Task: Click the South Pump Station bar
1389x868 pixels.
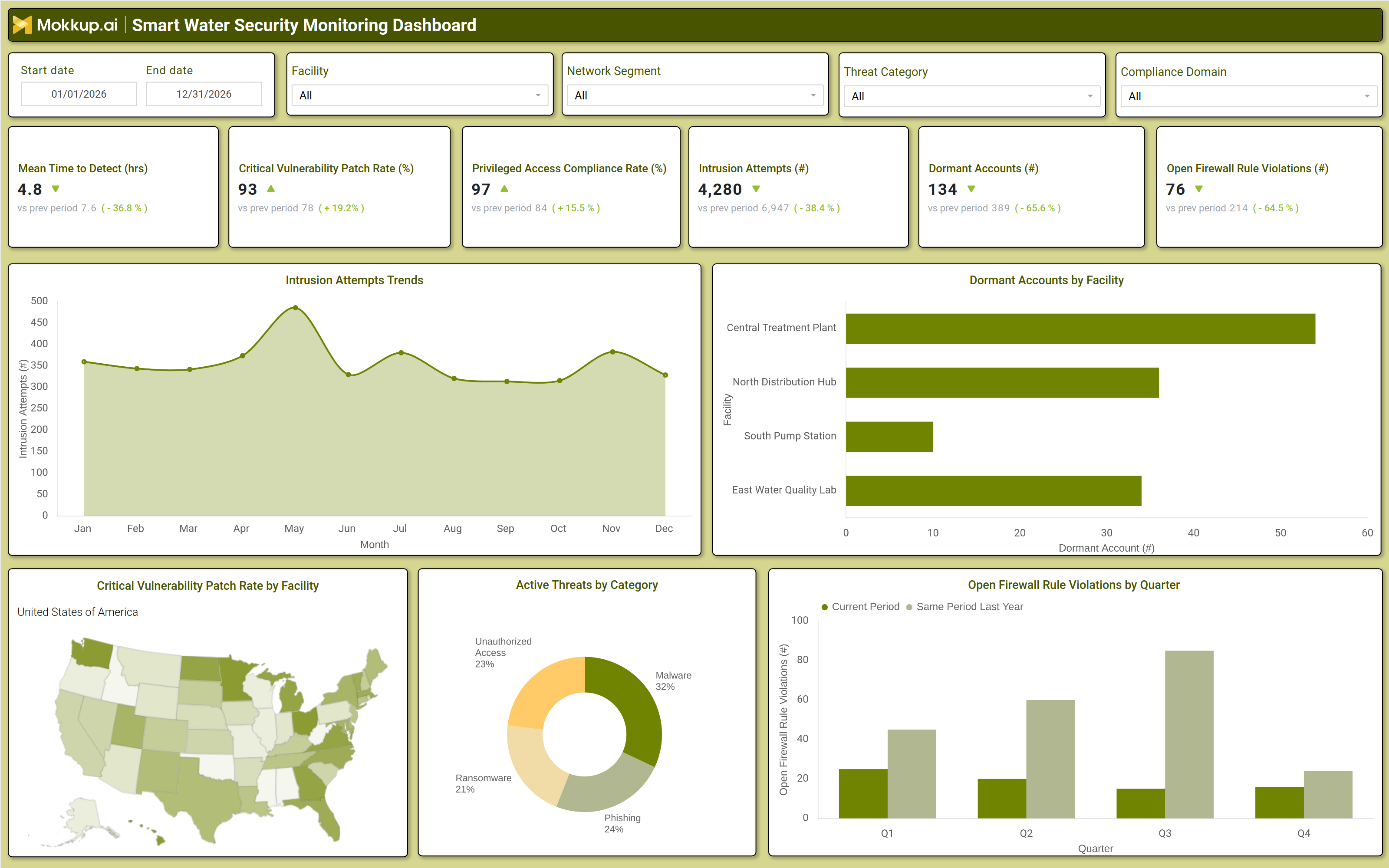Action: (889, 437)
